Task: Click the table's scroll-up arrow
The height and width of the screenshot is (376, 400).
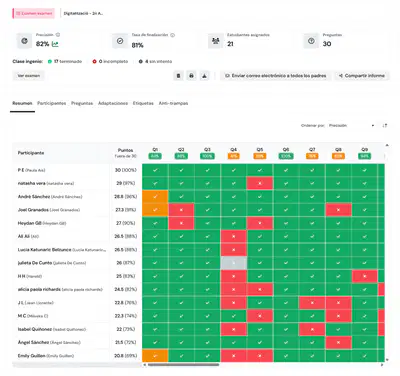Action: pyautogui.click(x=387, y=145)
